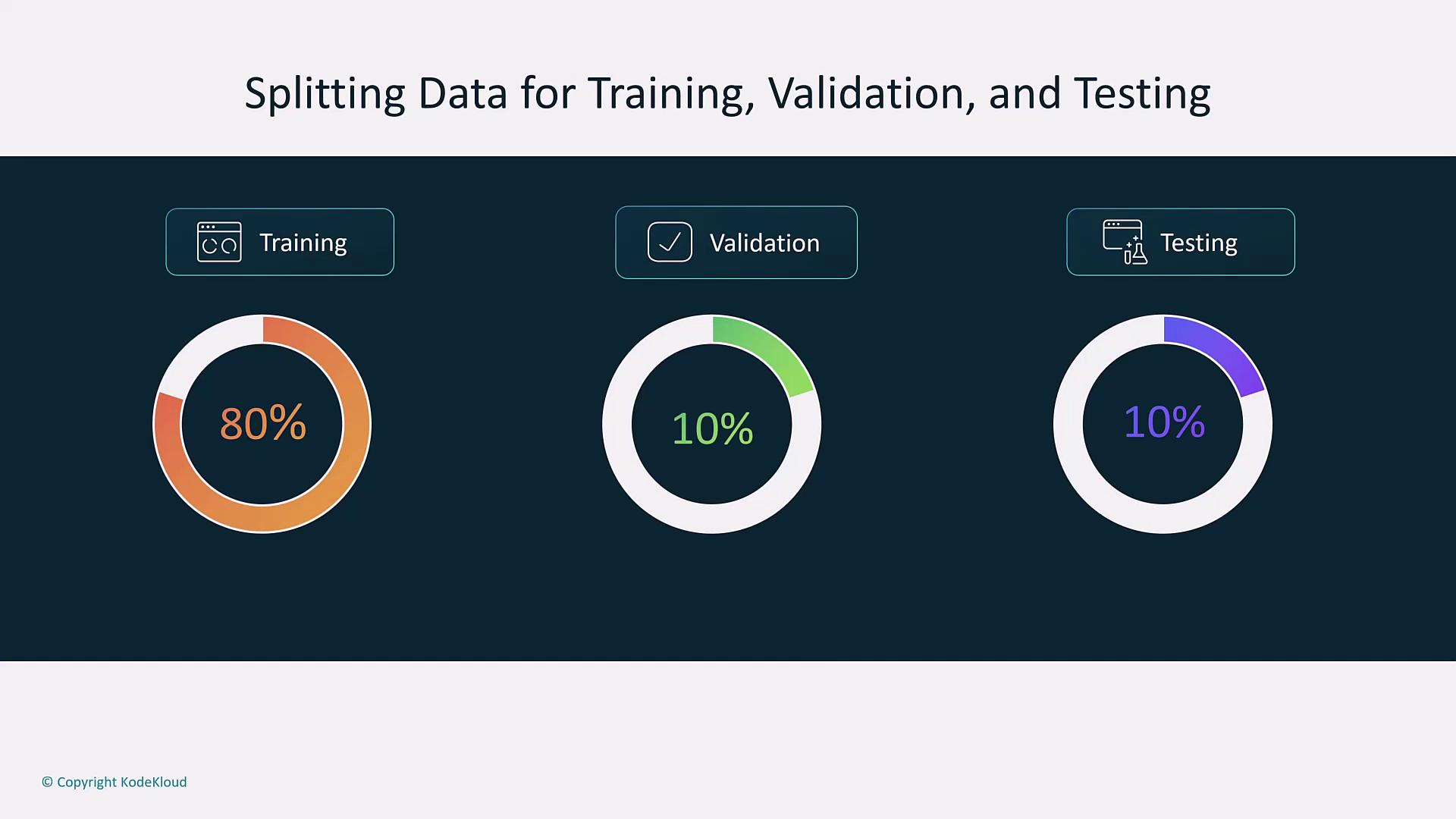Image resolution: width=1456 pixels, height=819 pixels.
Task: Select the Testing label text
Action: 1198,243
